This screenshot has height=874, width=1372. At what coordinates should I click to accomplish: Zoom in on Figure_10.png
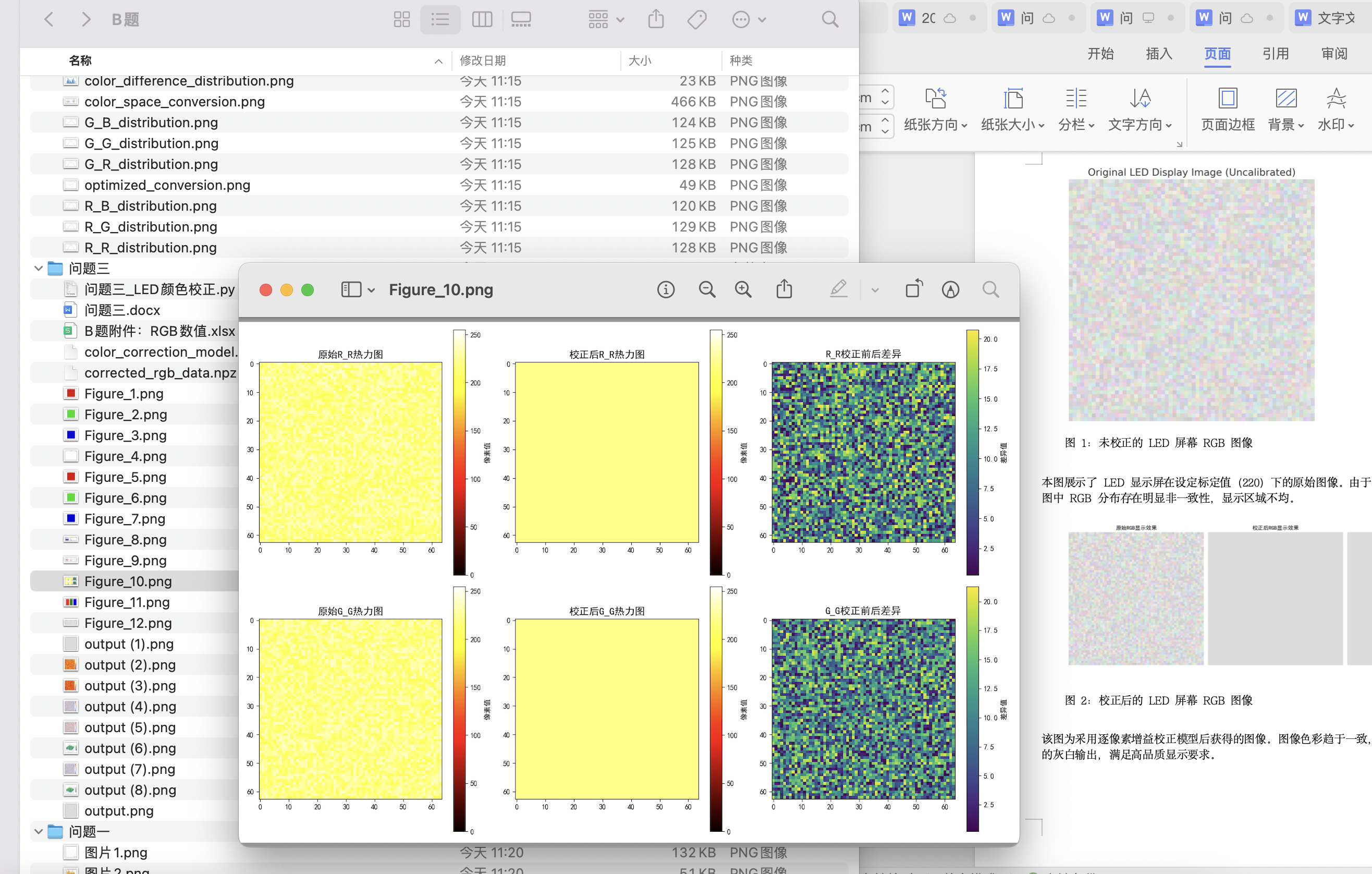click(743, 289)
